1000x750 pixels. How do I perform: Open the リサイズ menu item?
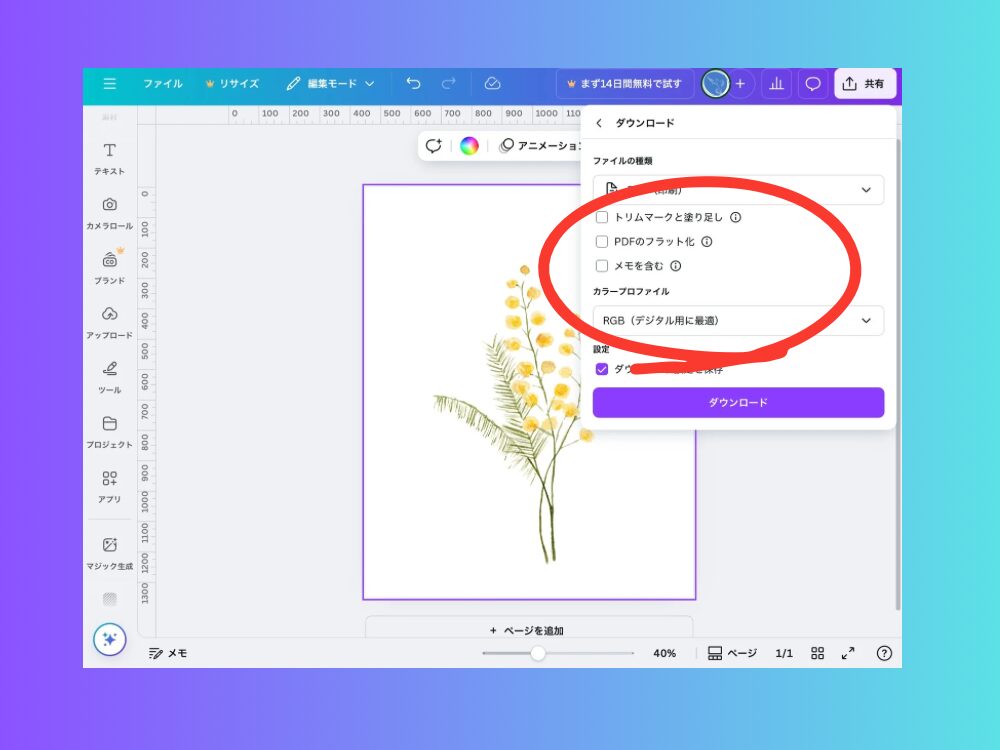232,84
